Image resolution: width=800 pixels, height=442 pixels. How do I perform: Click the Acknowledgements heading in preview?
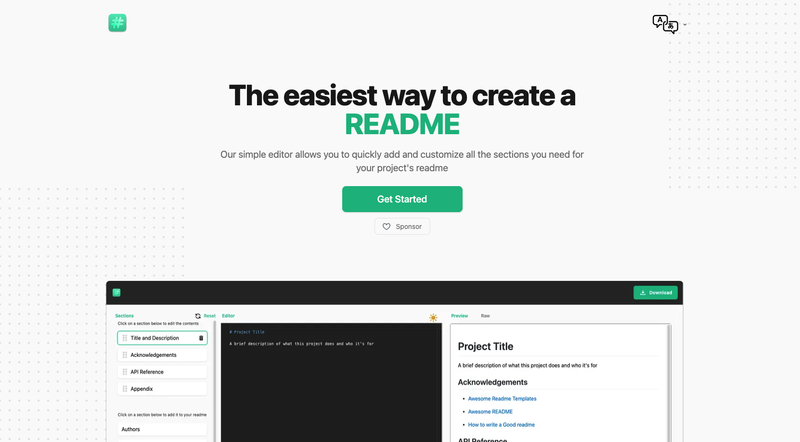point(492,382)
